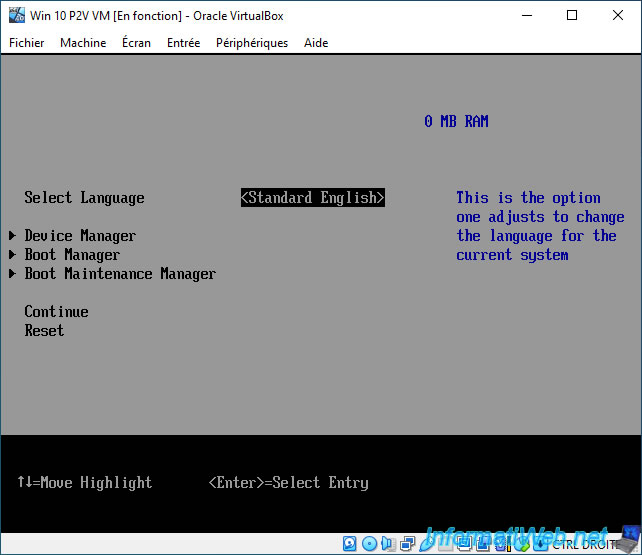Select the Reset option
642x555 pixels.
coord(44,330)
